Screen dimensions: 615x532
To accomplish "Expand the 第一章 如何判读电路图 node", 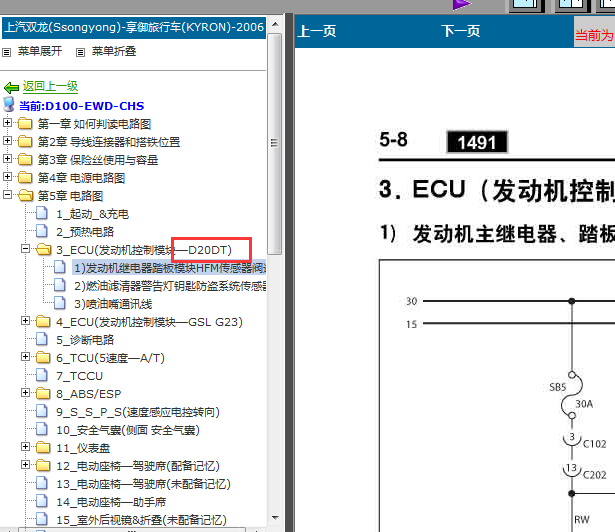I will tap(7, 122).
